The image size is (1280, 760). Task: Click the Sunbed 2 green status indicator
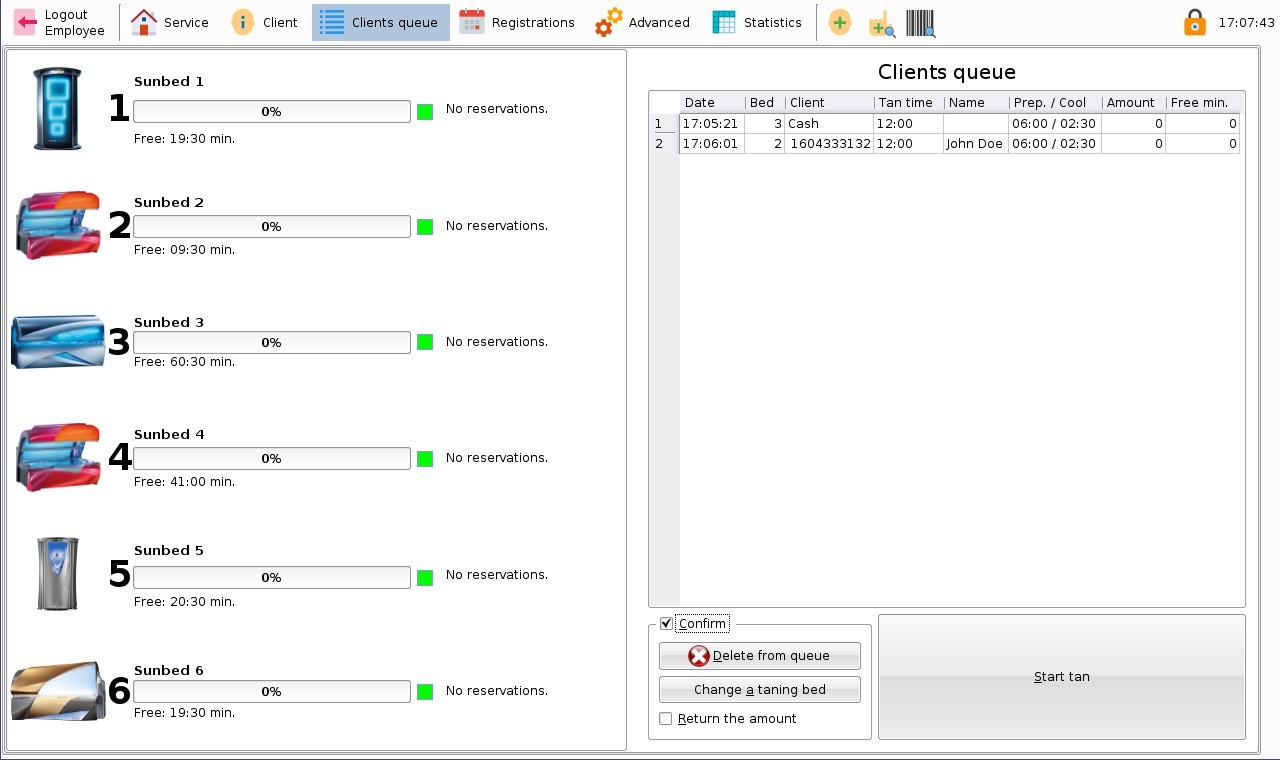click(425, 227)
